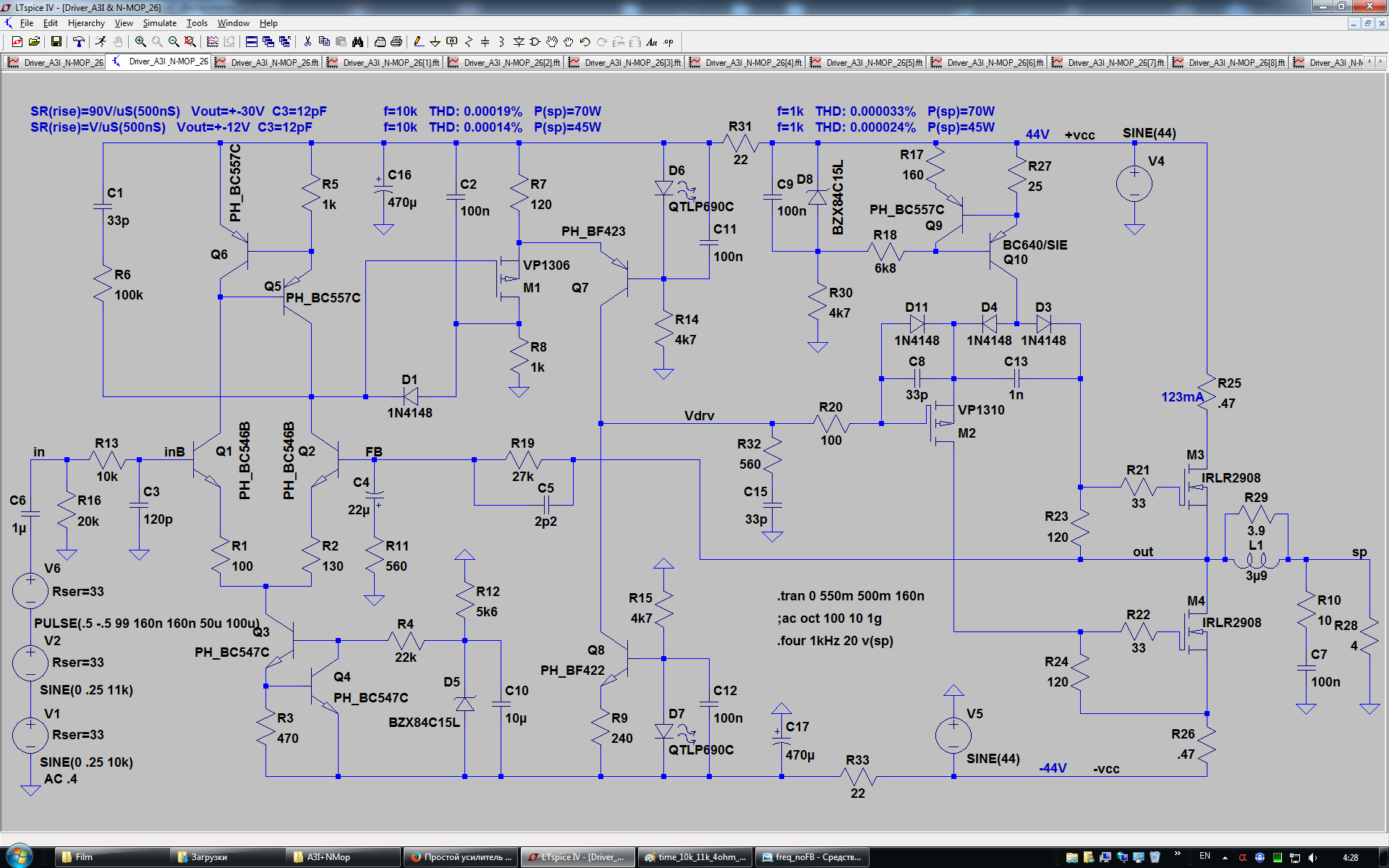Select the scissors Cut tool
Viewport: 1389px width, 868px height.
point(307,42)
